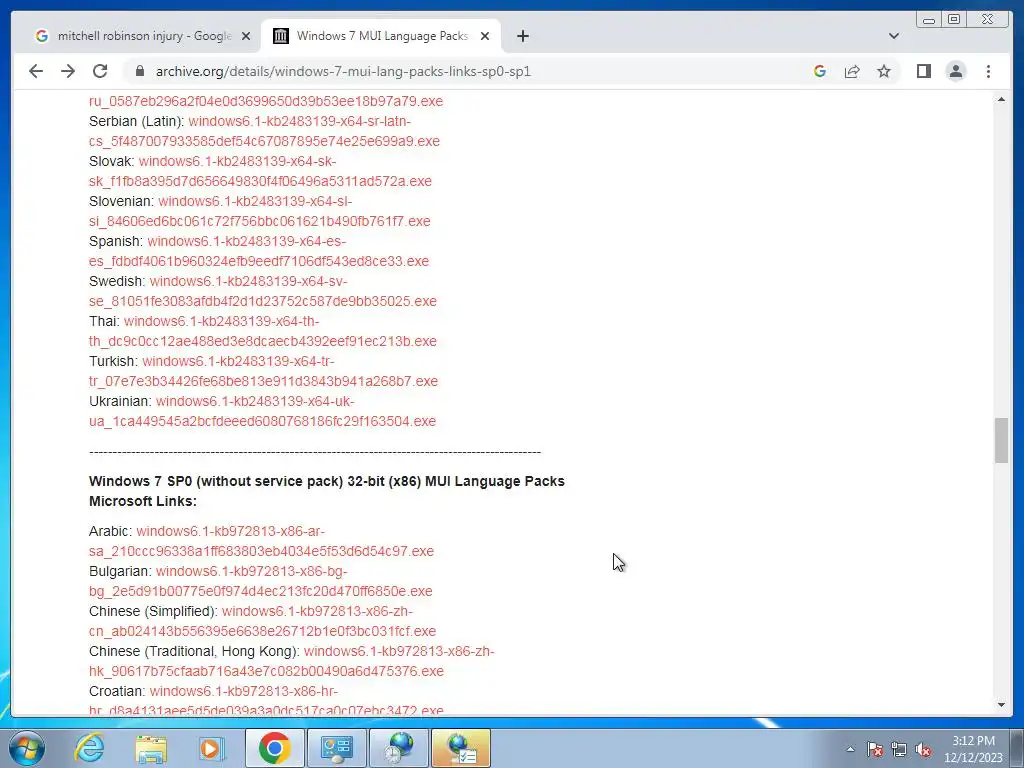Open muted volume tray icon
The width and height of the screenshot is (1024, 768).
click(x=923, y=749)
